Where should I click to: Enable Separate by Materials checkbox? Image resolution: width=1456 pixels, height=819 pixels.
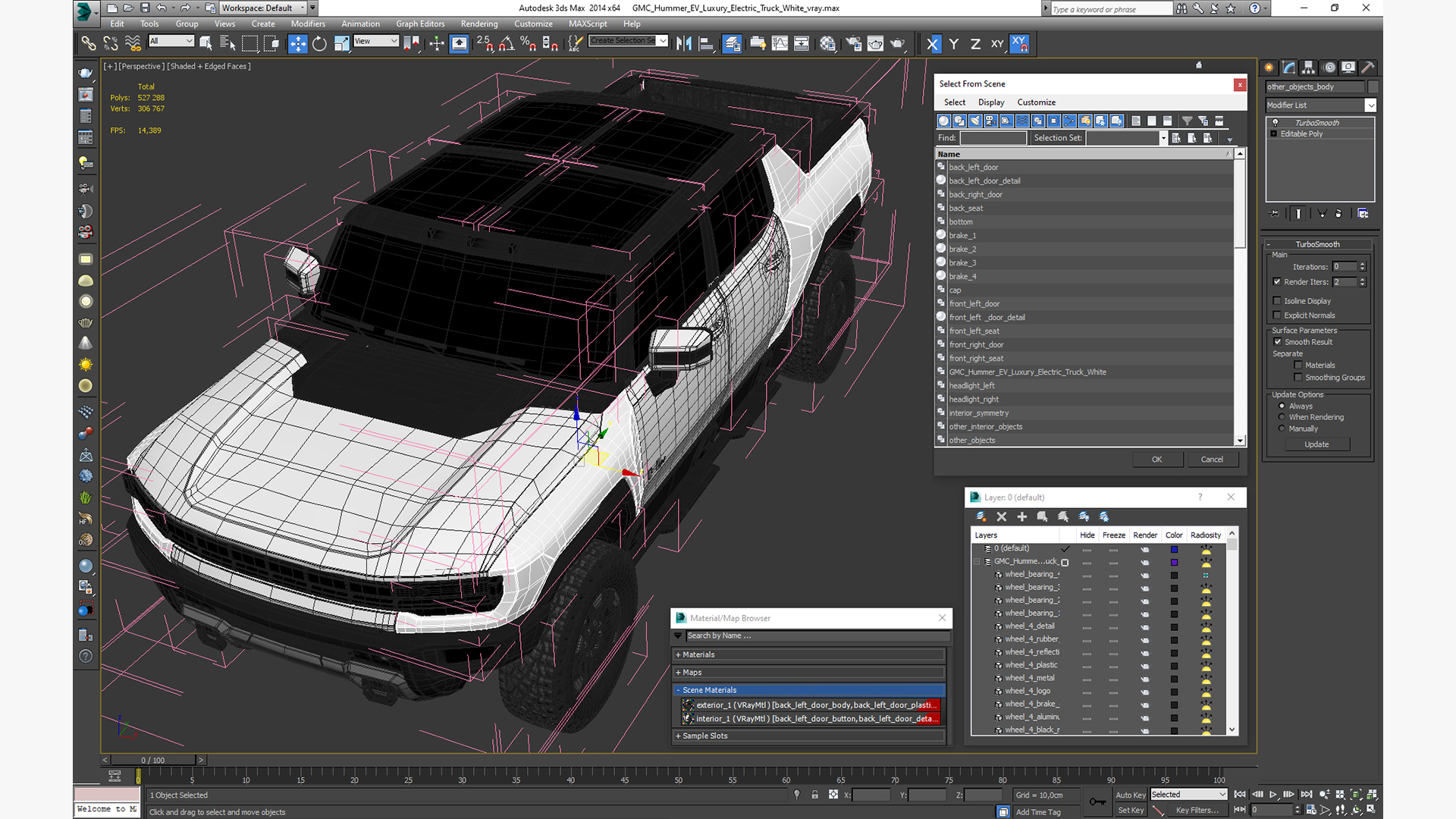[1298, 366]
